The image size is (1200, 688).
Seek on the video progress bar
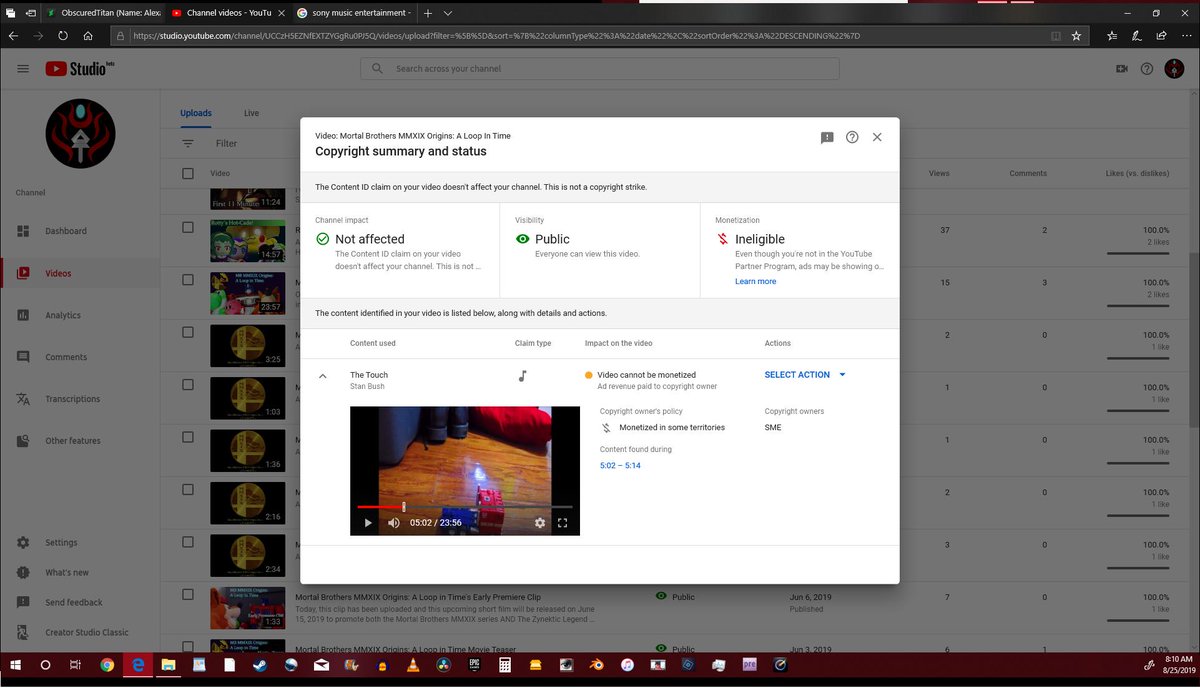tap(465, 507)
